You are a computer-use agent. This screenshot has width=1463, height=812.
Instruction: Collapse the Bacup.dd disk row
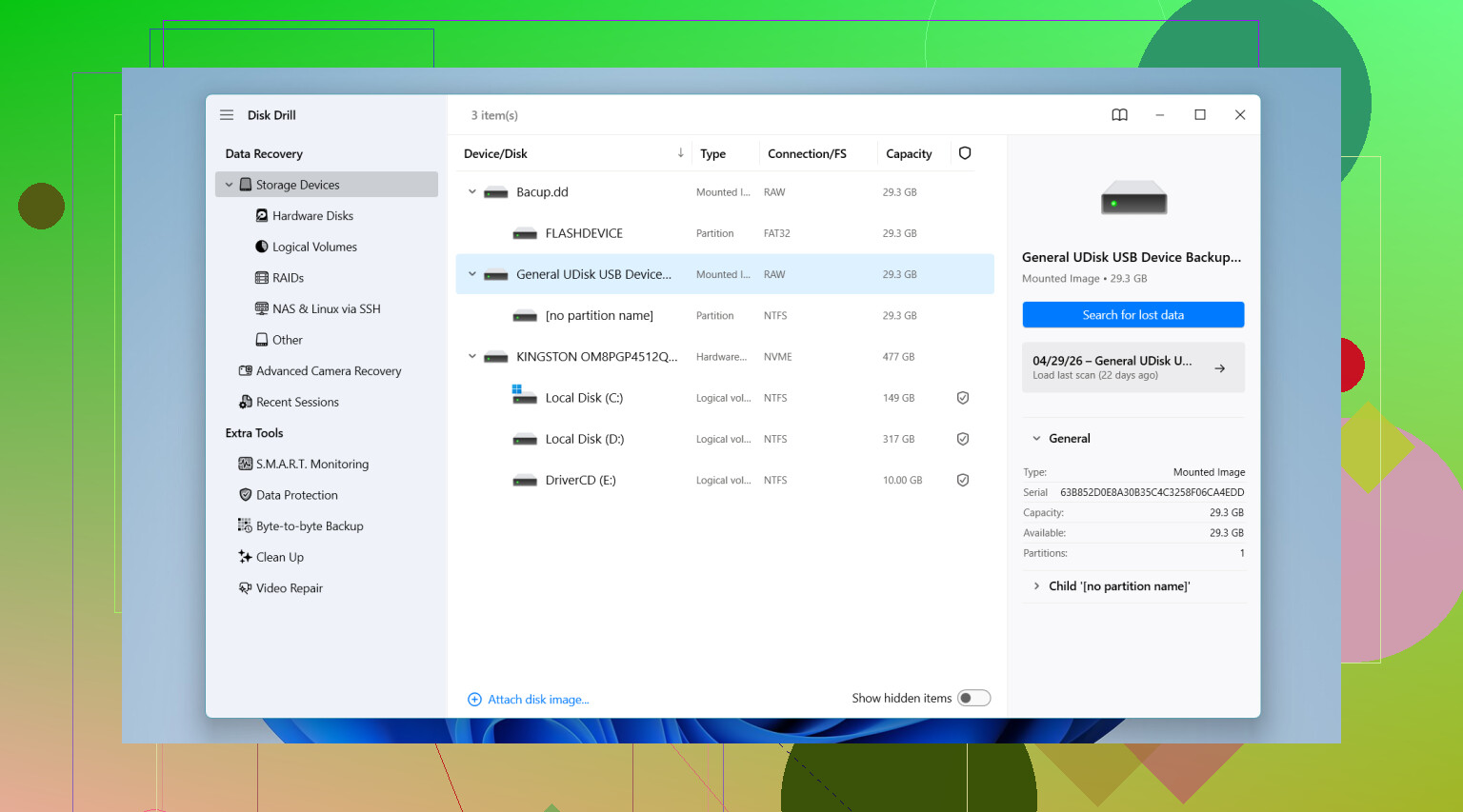[x=471, y=192]
